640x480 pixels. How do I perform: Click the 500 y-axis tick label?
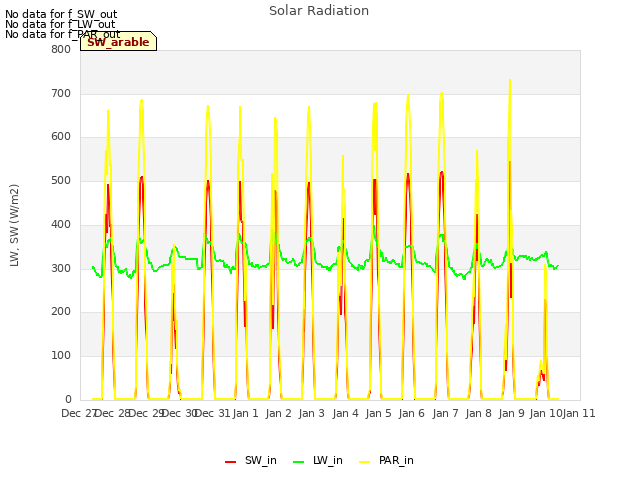61,181
